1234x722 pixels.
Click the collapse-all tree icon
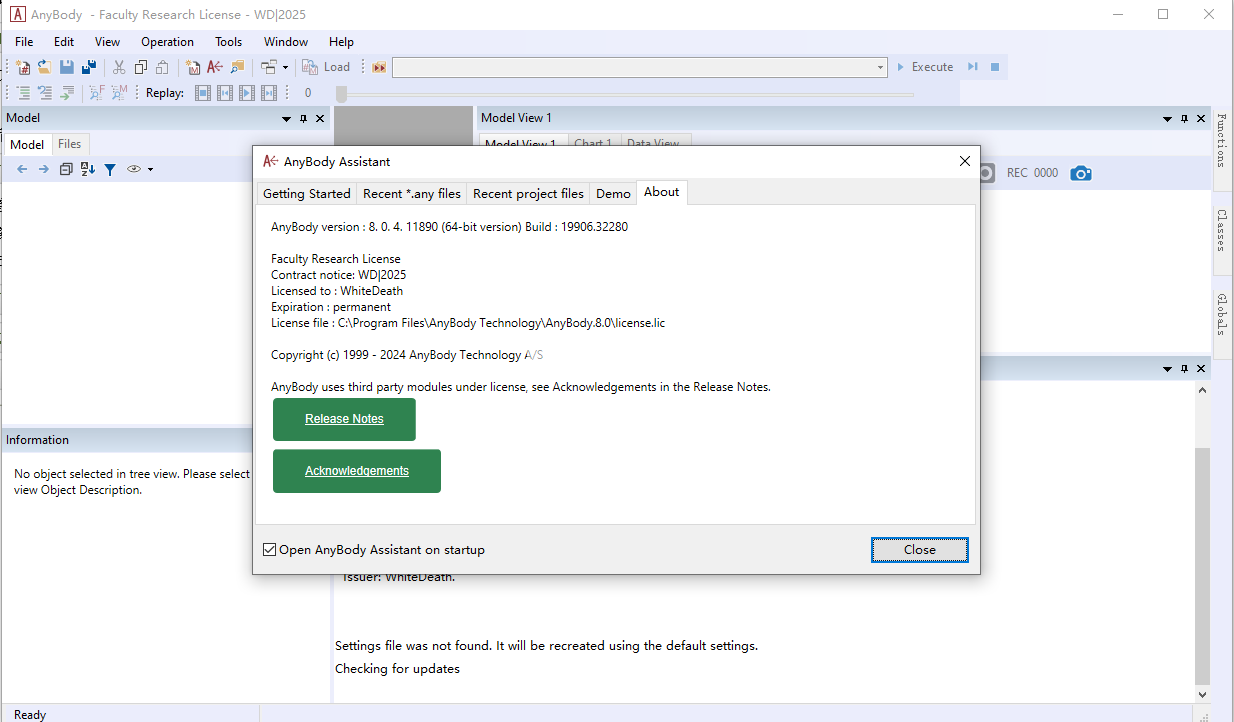pyautogui.click(x=66, y=169)
